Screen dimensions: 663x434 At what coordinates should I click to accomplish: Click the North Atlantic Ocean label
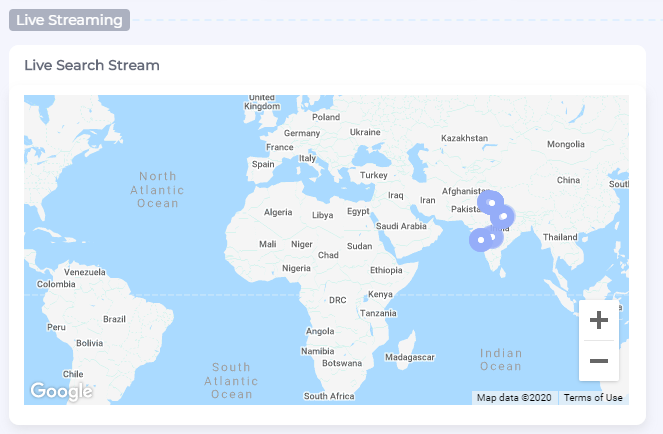coord(157,189)
